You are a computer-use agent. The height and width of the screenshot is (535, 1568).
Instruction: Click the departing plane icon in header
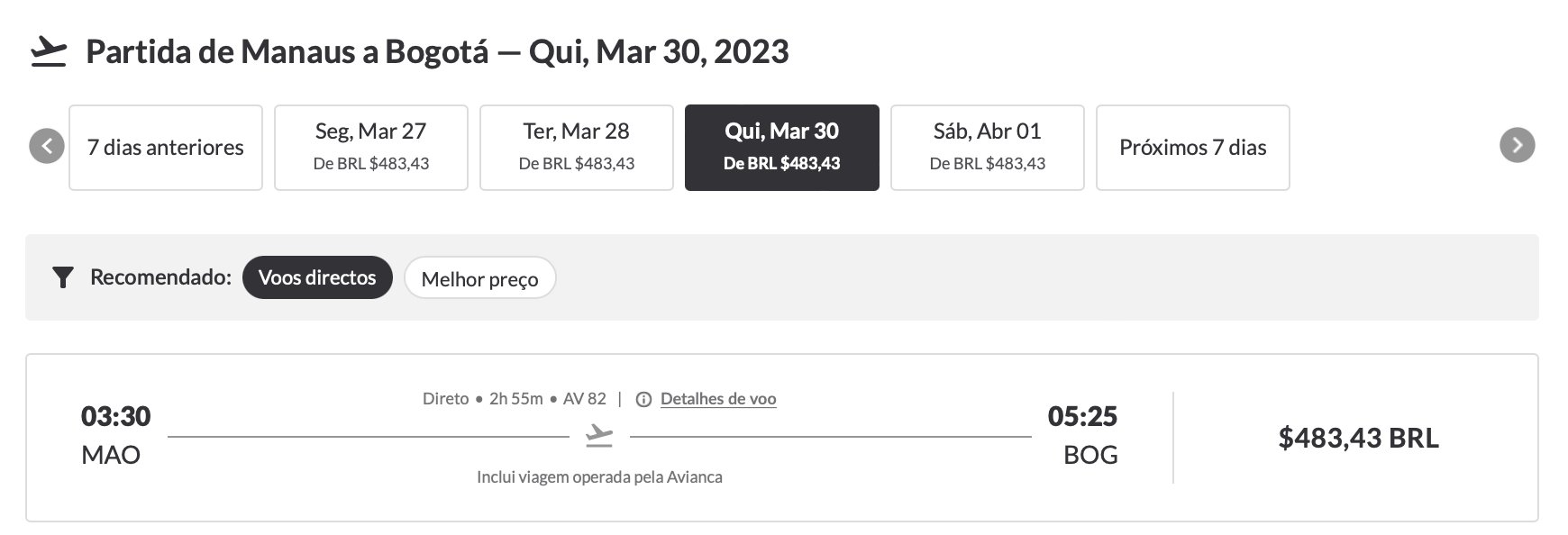pos(49,52)
